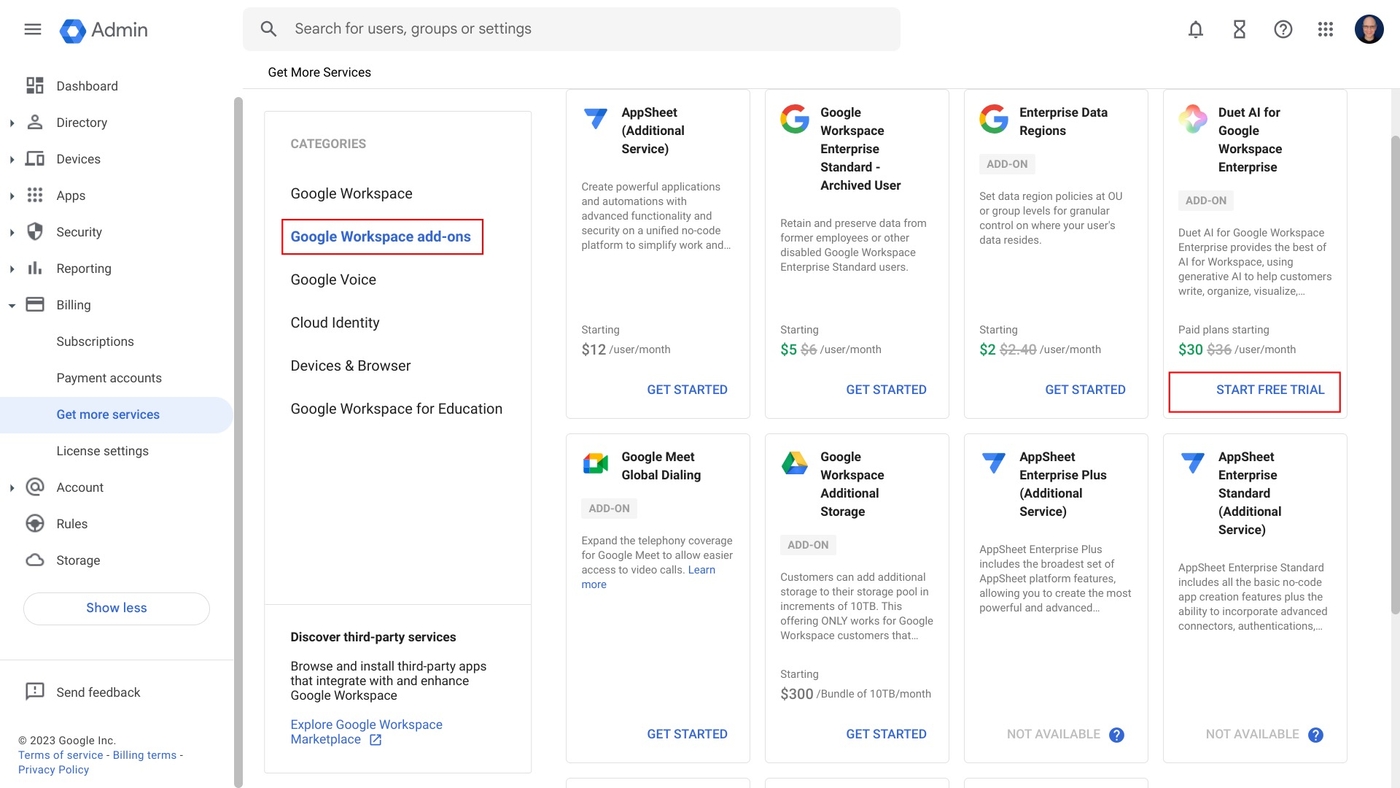Open Explore Google Workspace Marketplace link

click(x=366, y=731)
